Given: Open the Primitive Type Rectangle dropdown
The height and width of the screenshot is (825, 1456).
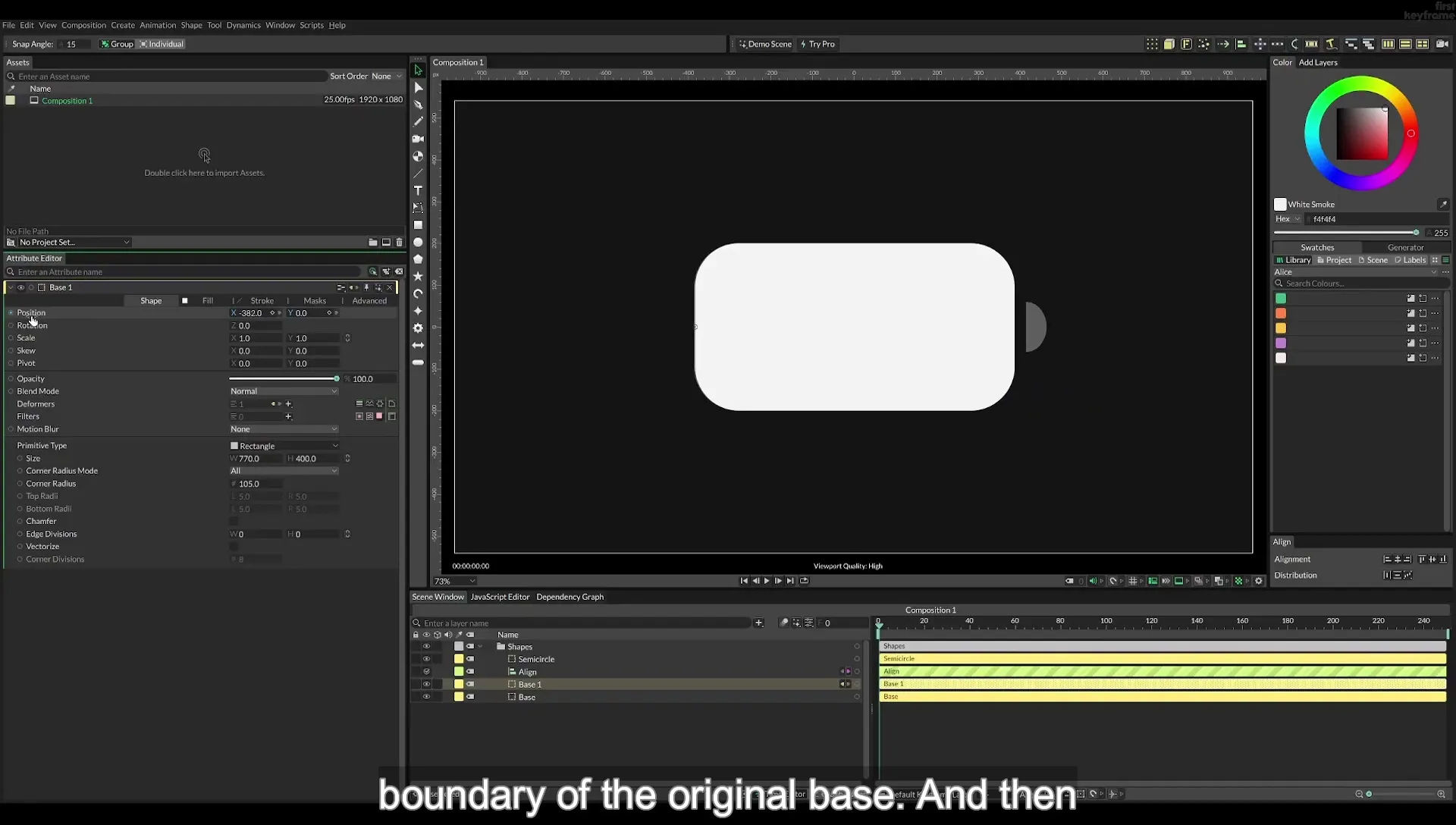Looking at the screenshot, I should pyautogui.click(x=284, y=446).
